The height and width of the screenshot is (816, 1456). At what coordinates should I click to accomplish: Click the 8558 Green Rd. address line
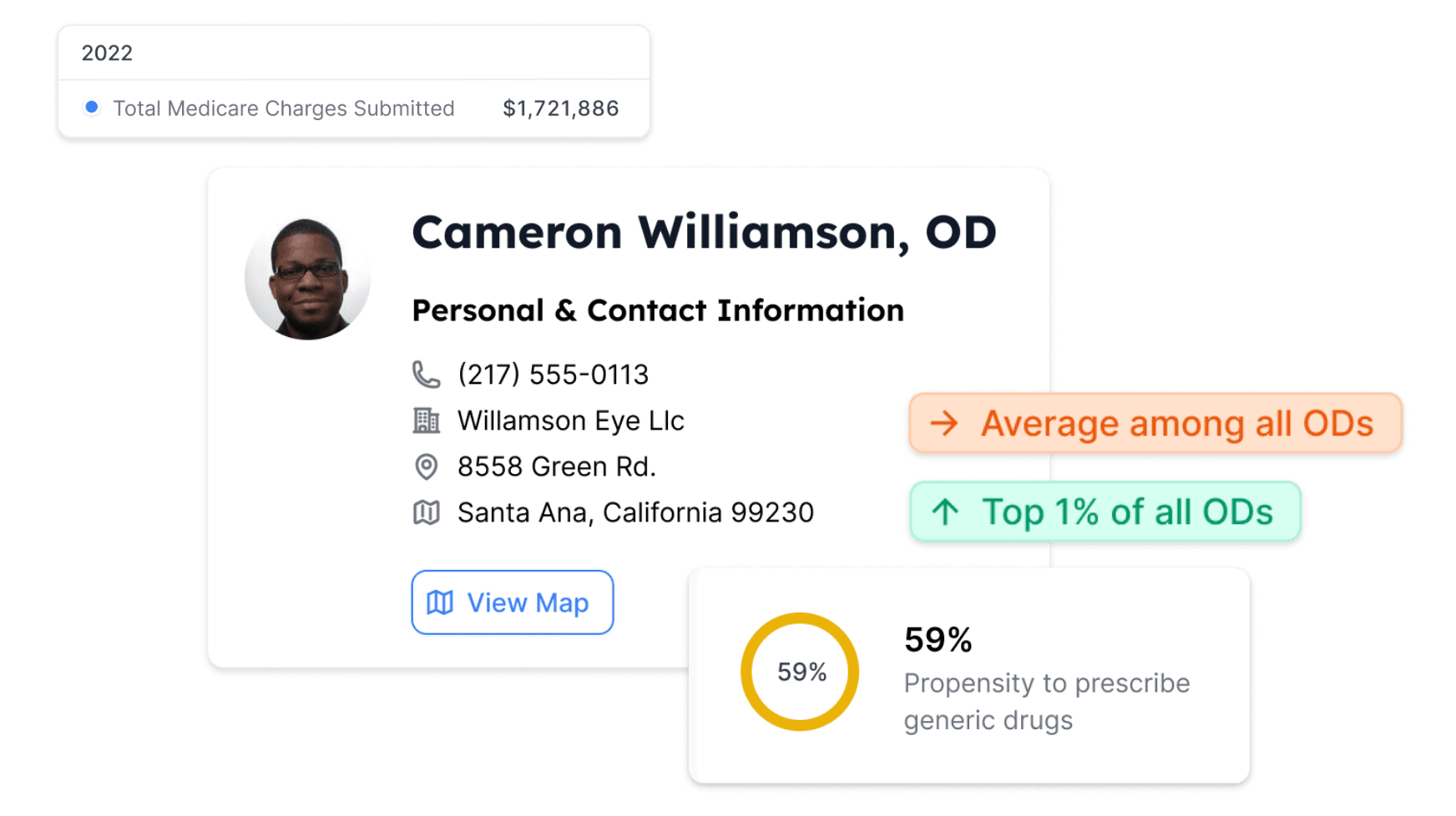coord(556,466)
